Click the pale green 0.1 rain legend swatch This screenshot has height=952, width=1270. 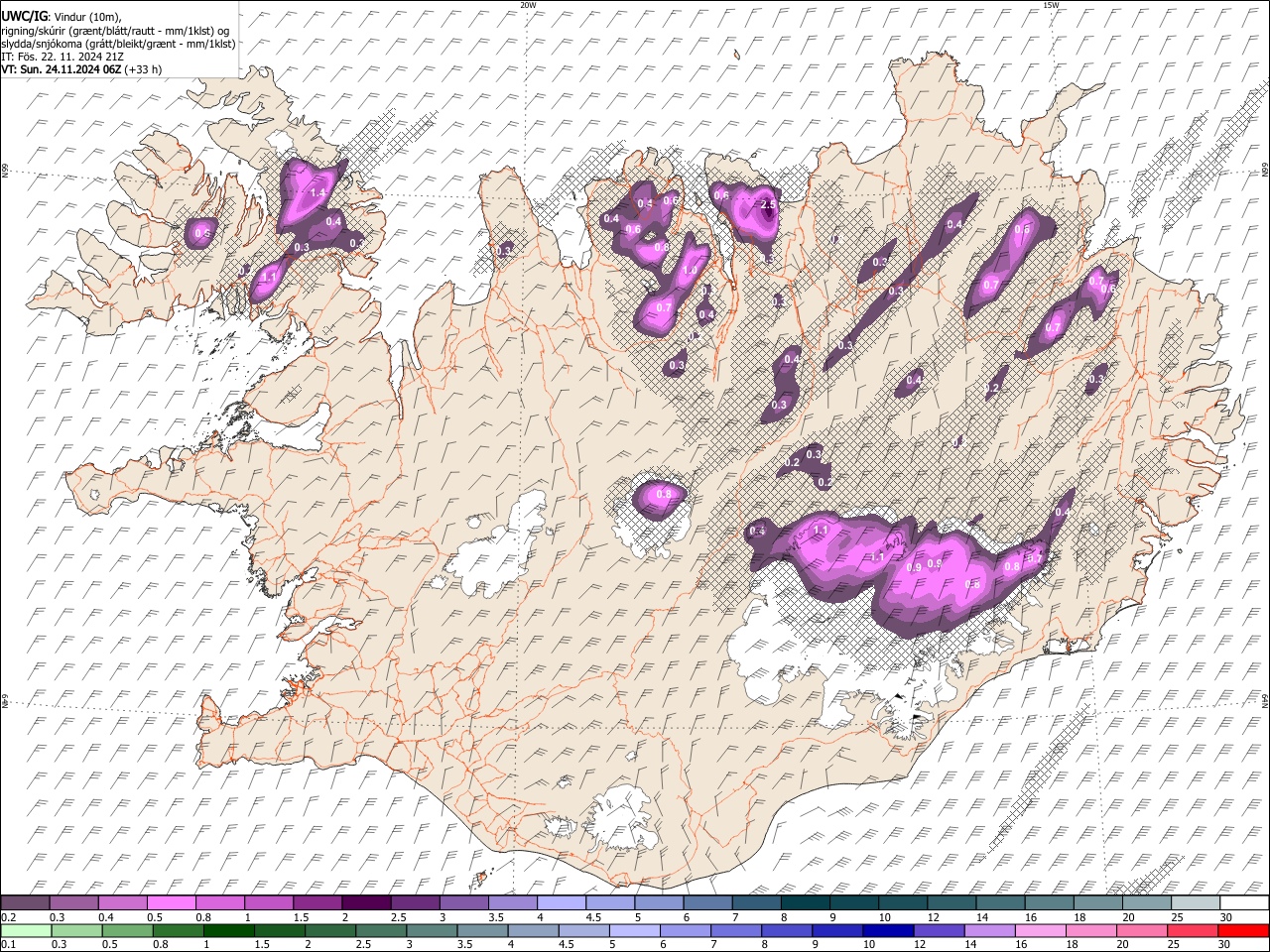[26, 930]
